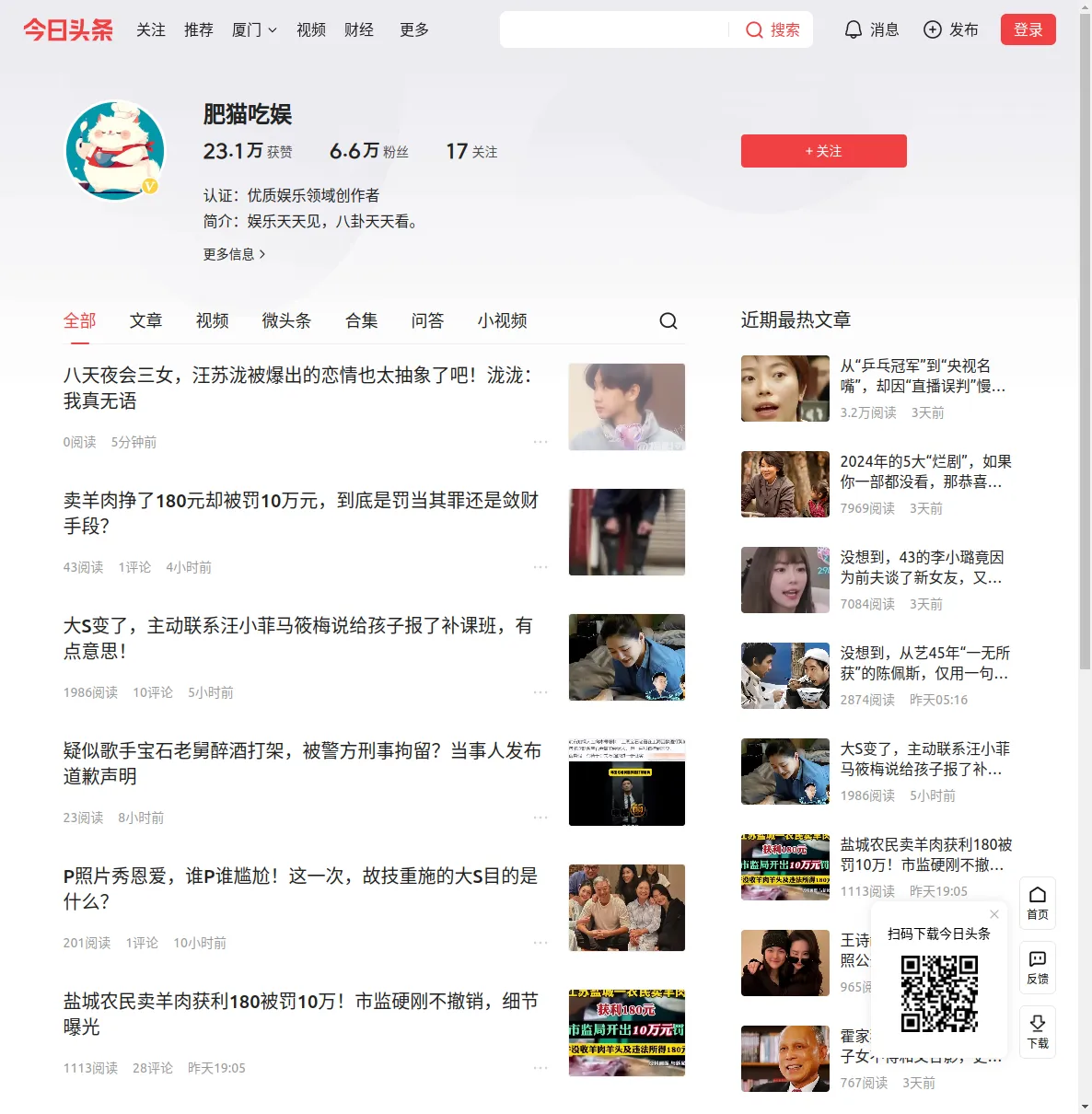This screenshot has width=1092, height=1114.
Task: Expand 更多信息 profile details
Action: click(x=235, y=254)
